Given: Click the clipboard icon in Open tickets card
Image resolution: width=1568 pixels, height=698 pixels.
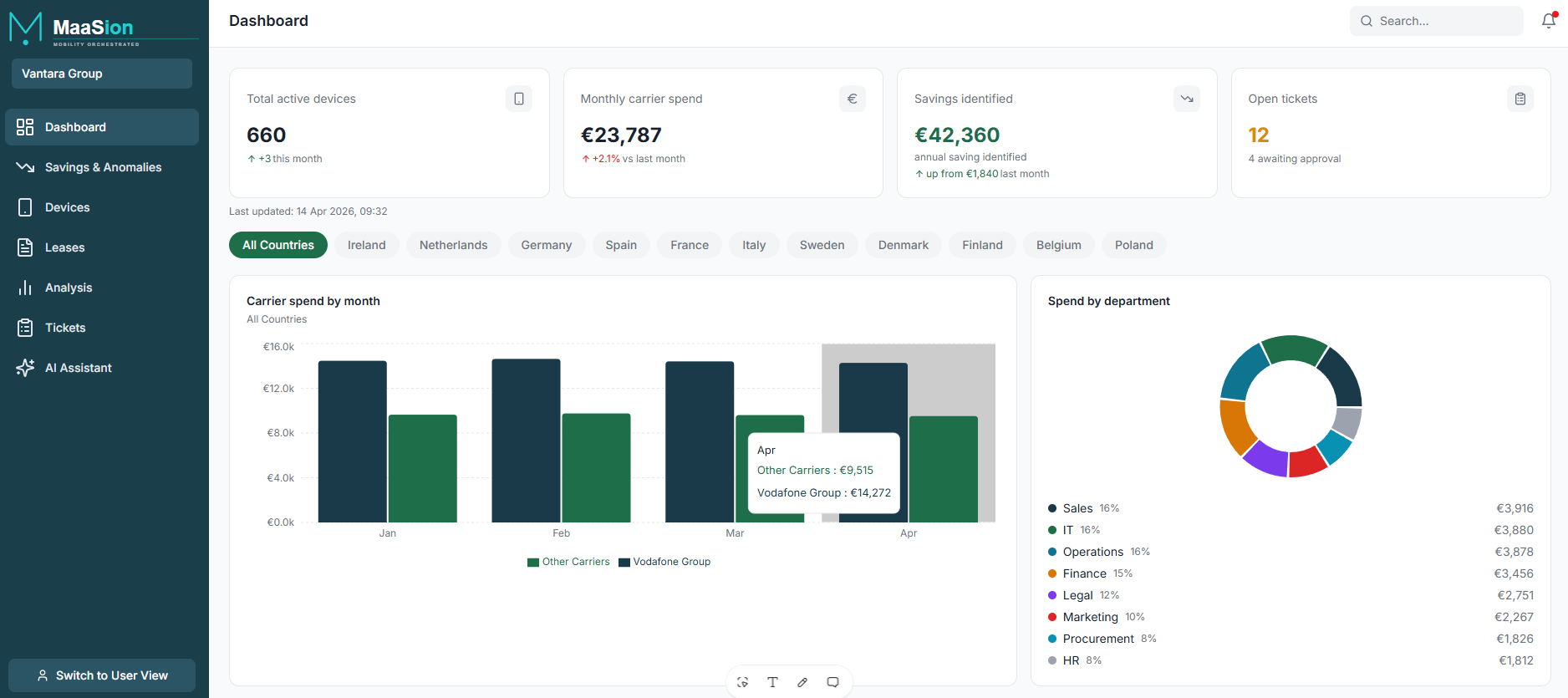Looking at the screenshot, I should tap(1520, 99).
